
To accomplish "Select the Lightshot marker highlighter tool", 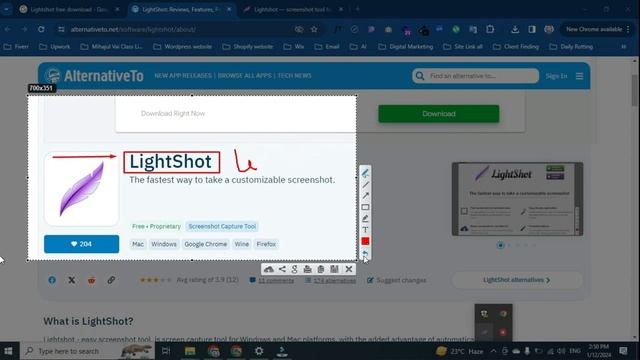I will pos(365,218).
